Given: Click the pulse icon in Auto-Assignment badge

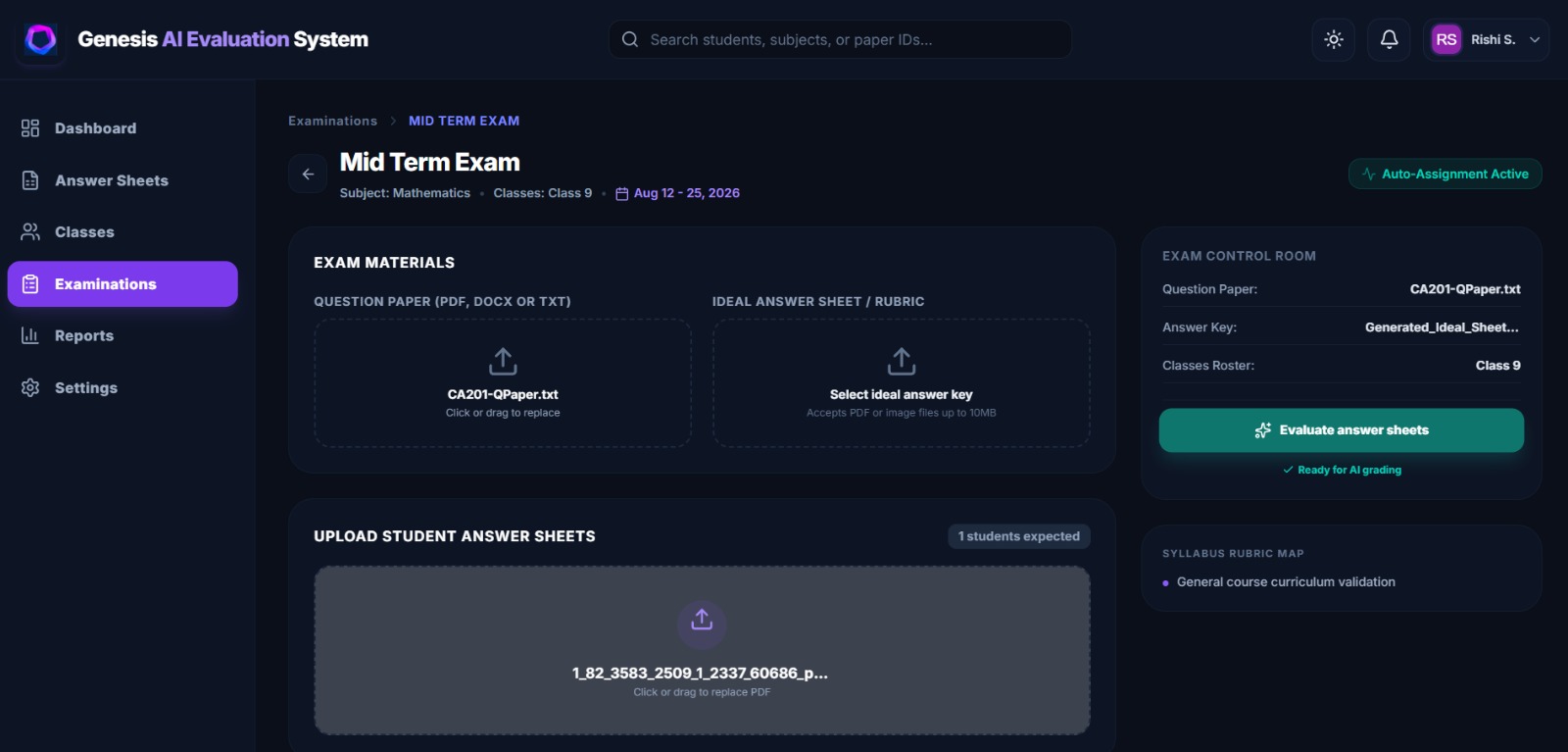Looking at the screenshot, I should [x=1368, y=174].
